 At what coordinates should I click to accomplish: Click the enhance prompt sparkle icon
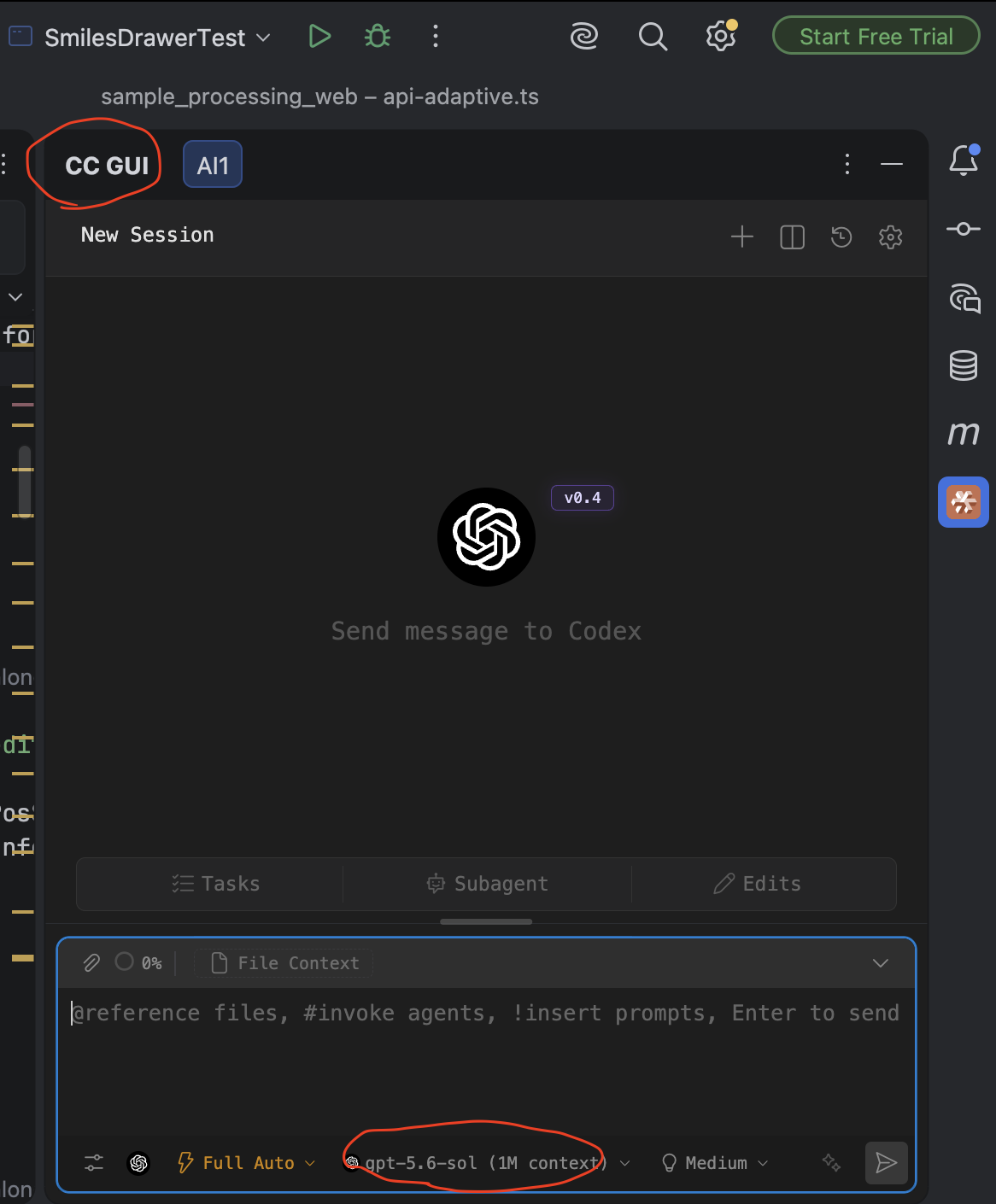pos(831,1163)
